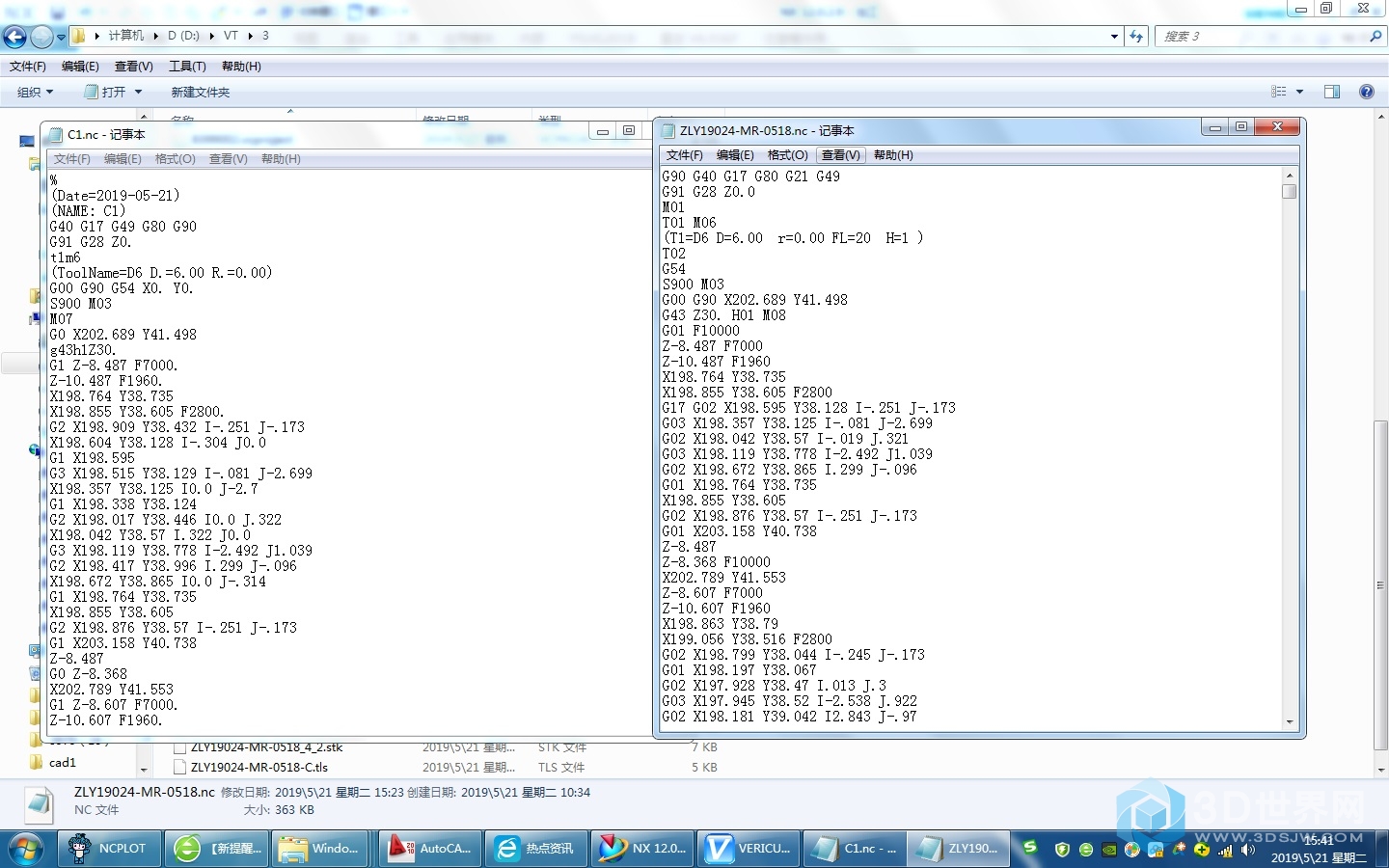The height and width of the screenshot is (868, 1389).
Task: Click the 计算机 breadcrumb segment
Action: pos(126,36)
